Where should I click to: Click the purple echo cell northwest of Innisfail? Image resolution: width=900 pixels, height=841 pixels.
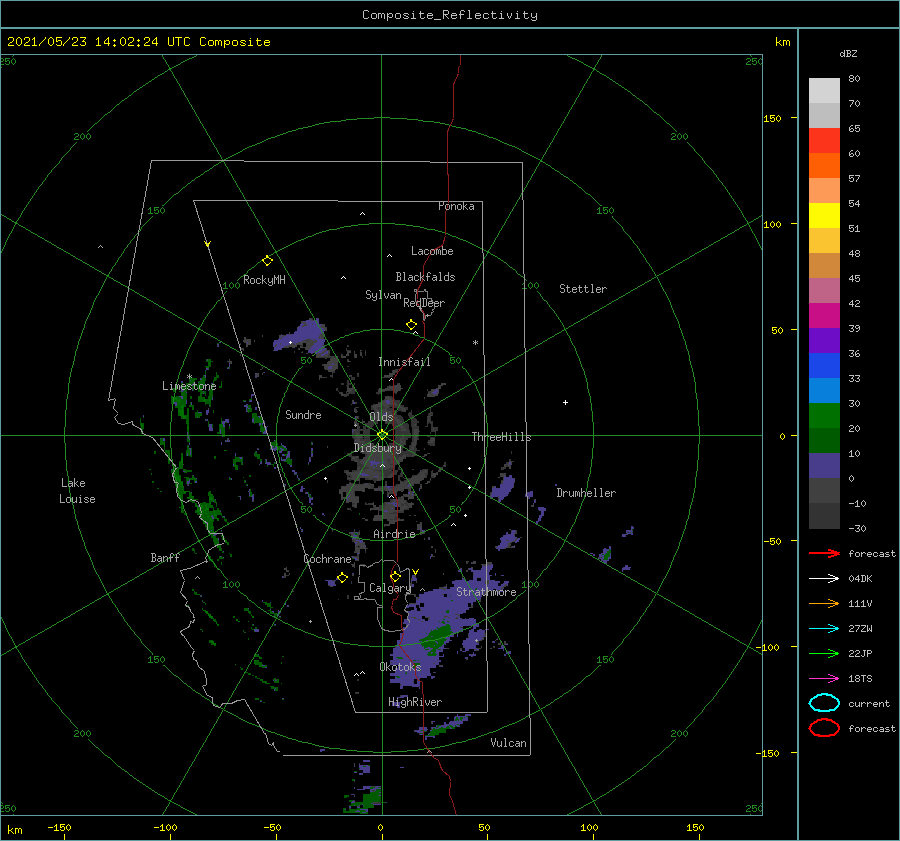click(x=300, y=335)
